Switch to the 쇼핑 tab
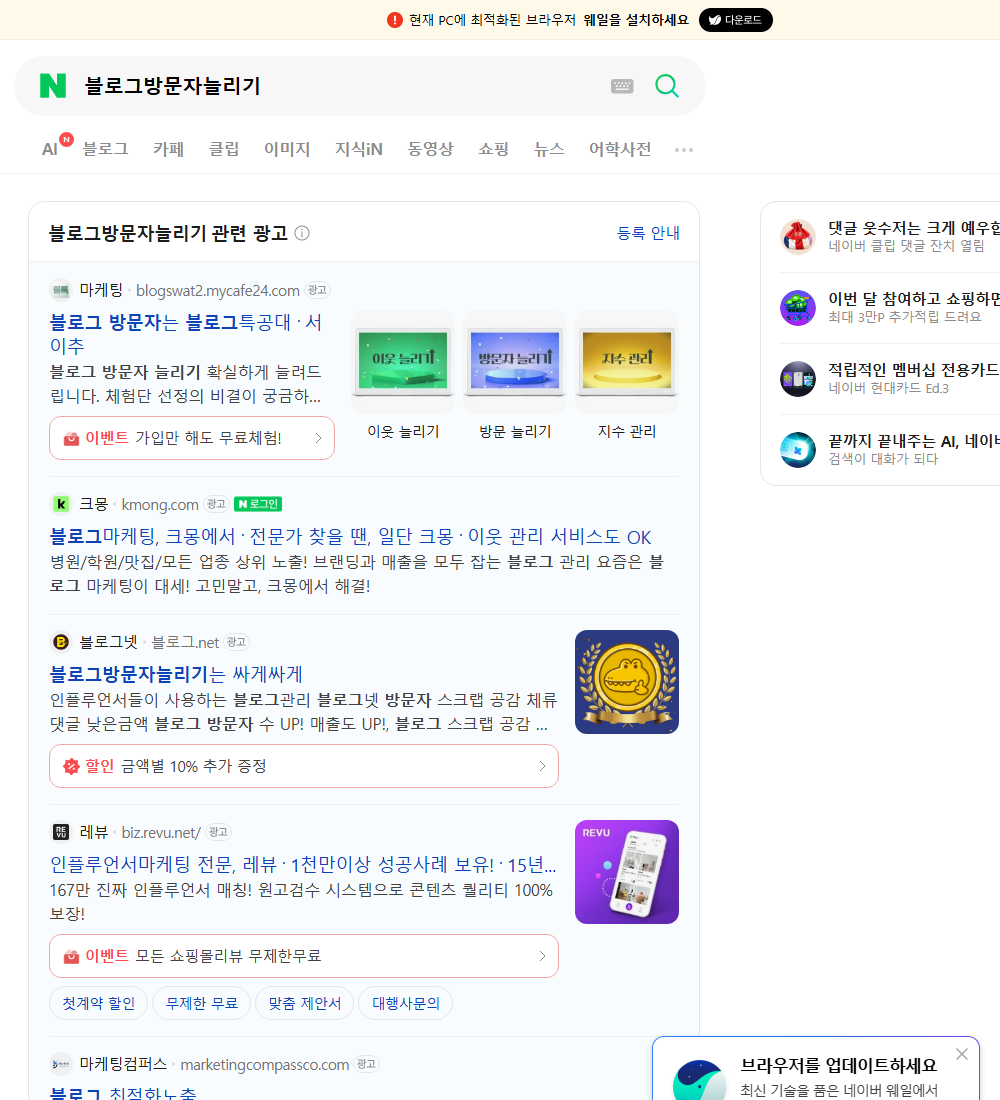The height and width of the screenshot is (1100, 1000). (x=493, y=149)
